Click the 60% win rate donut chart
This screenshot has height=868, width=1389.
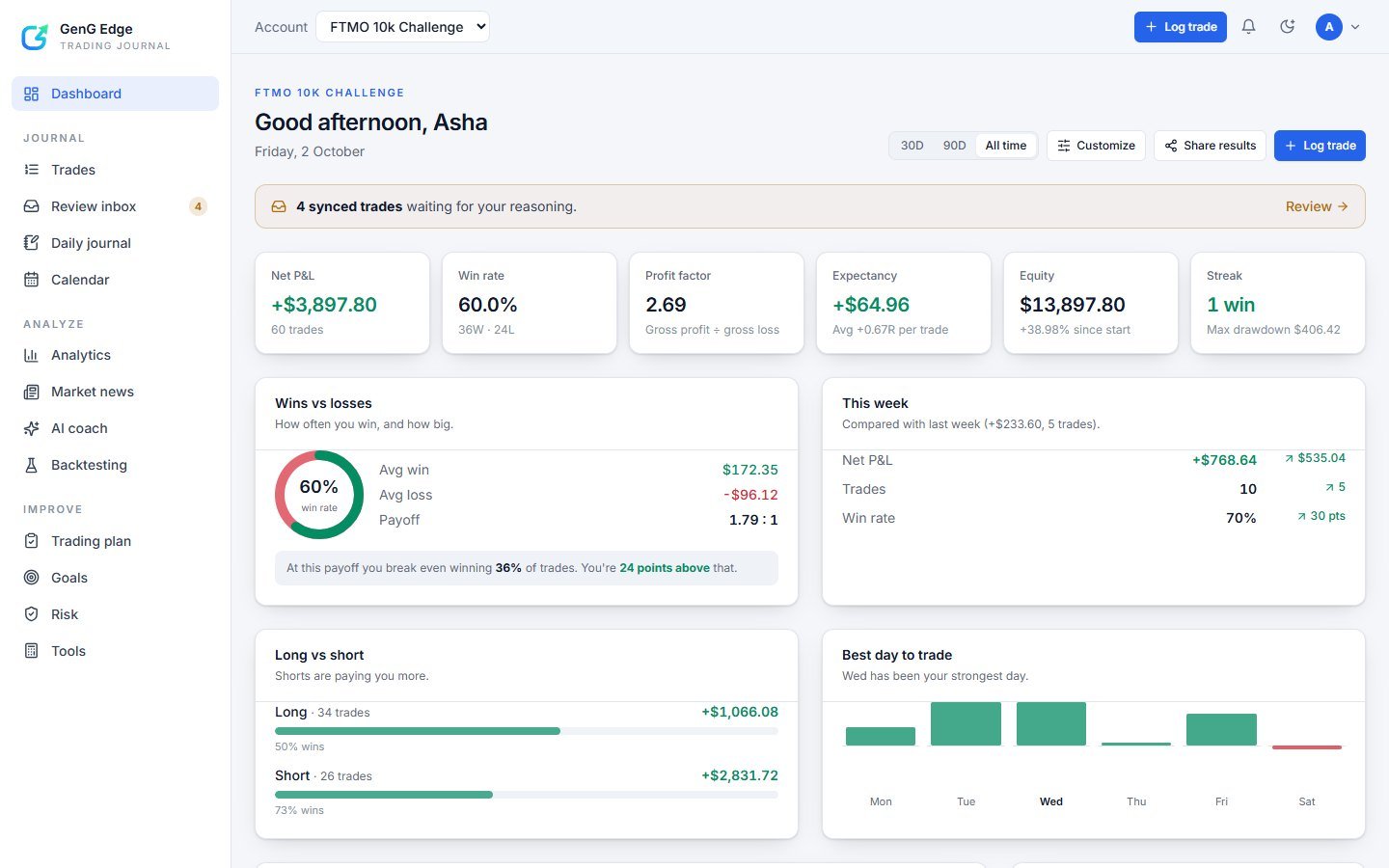319,495
